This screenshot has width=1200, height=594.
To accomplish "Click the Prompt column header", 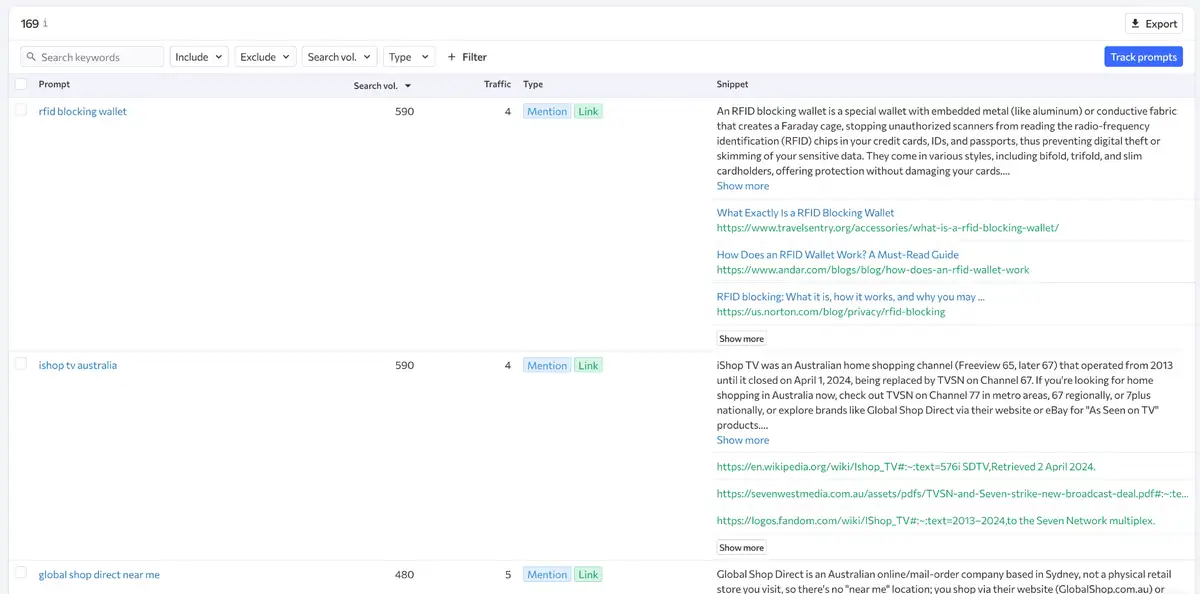I will 54,84.
